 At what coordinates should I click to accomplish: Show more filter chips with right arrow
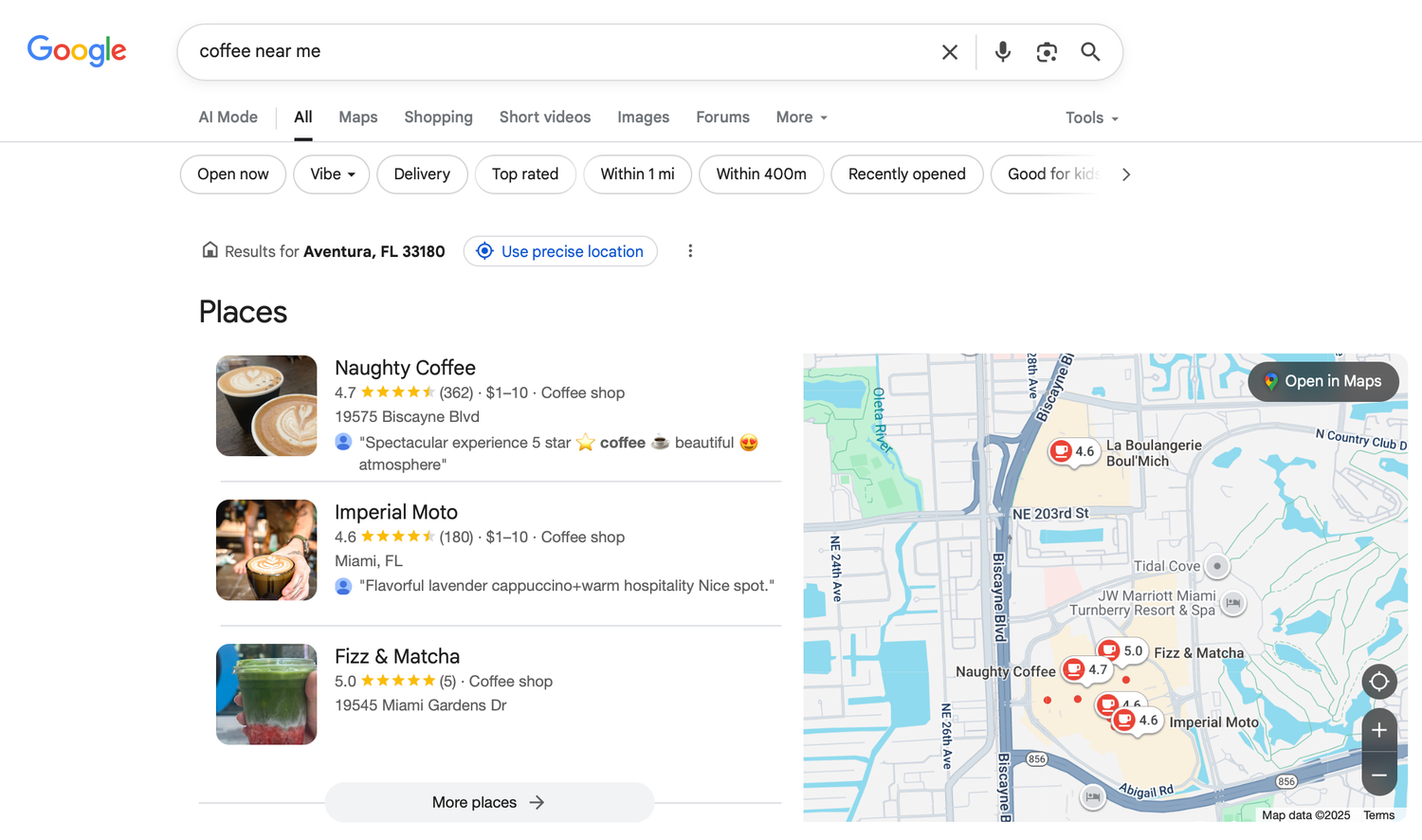pos(1126,174)
